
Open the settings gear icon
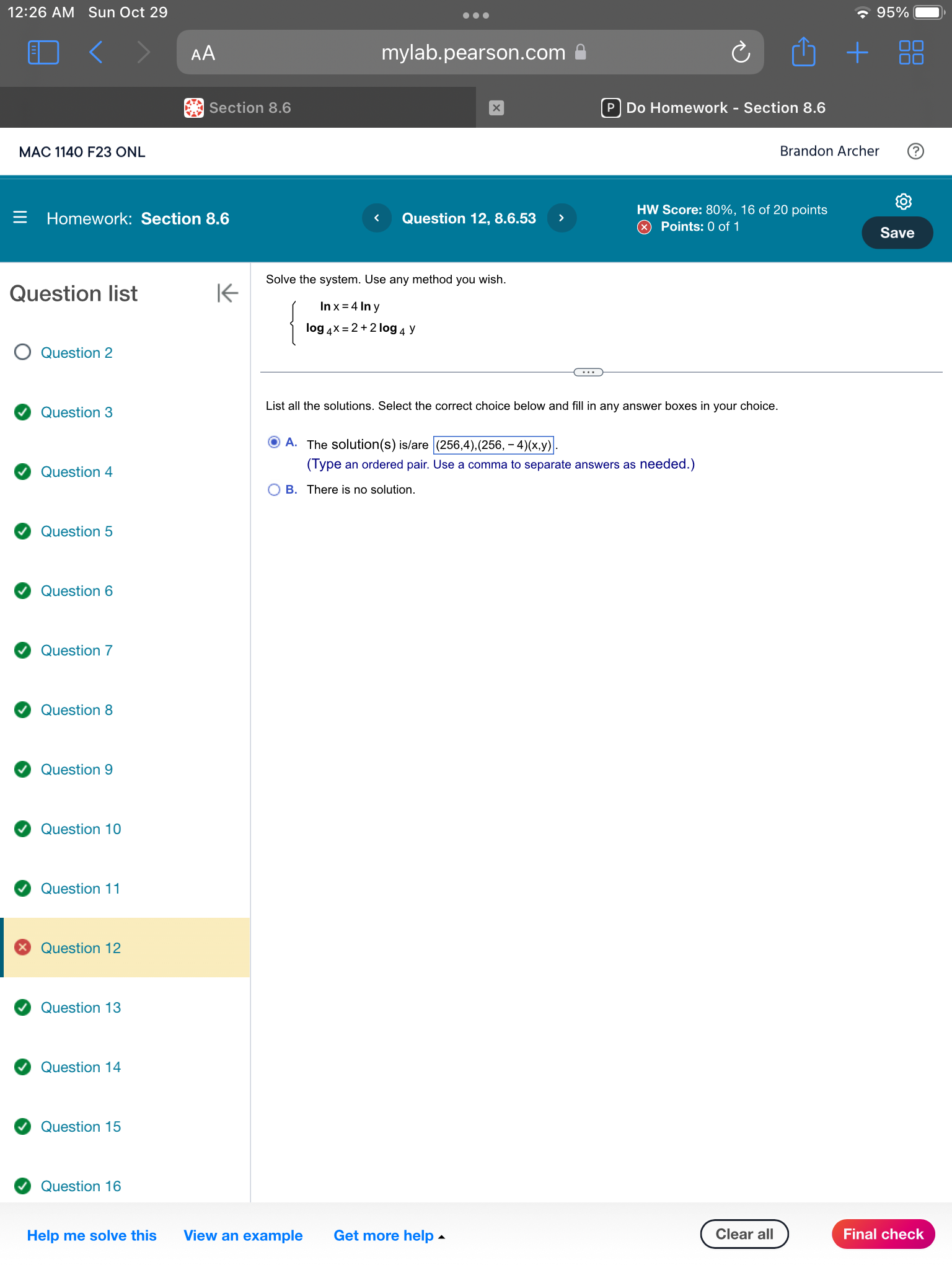pyautogui.click(x=904, y=202)
